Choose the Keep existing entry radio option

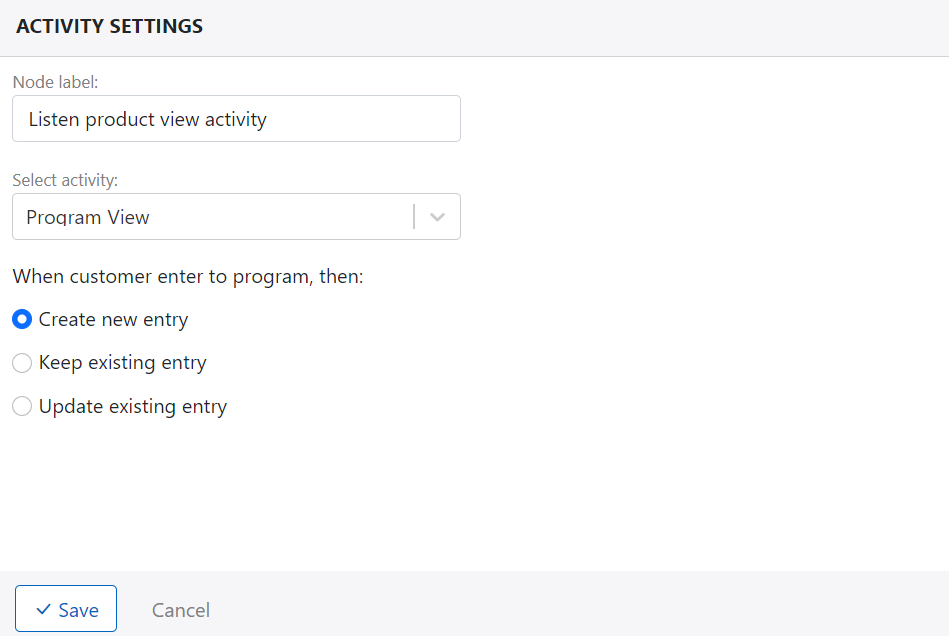click(x=22, y=363)
